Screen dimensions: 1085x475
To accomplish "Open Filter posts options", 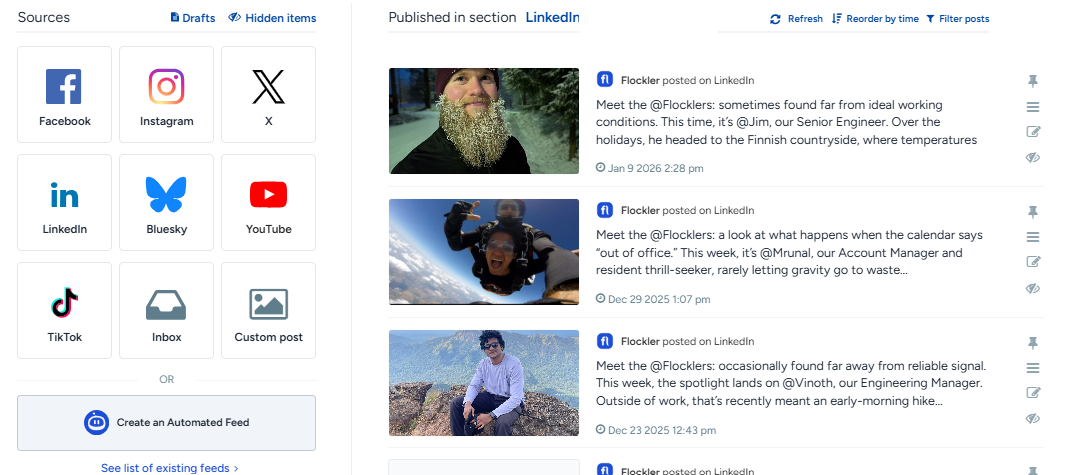I will (958, 19).
